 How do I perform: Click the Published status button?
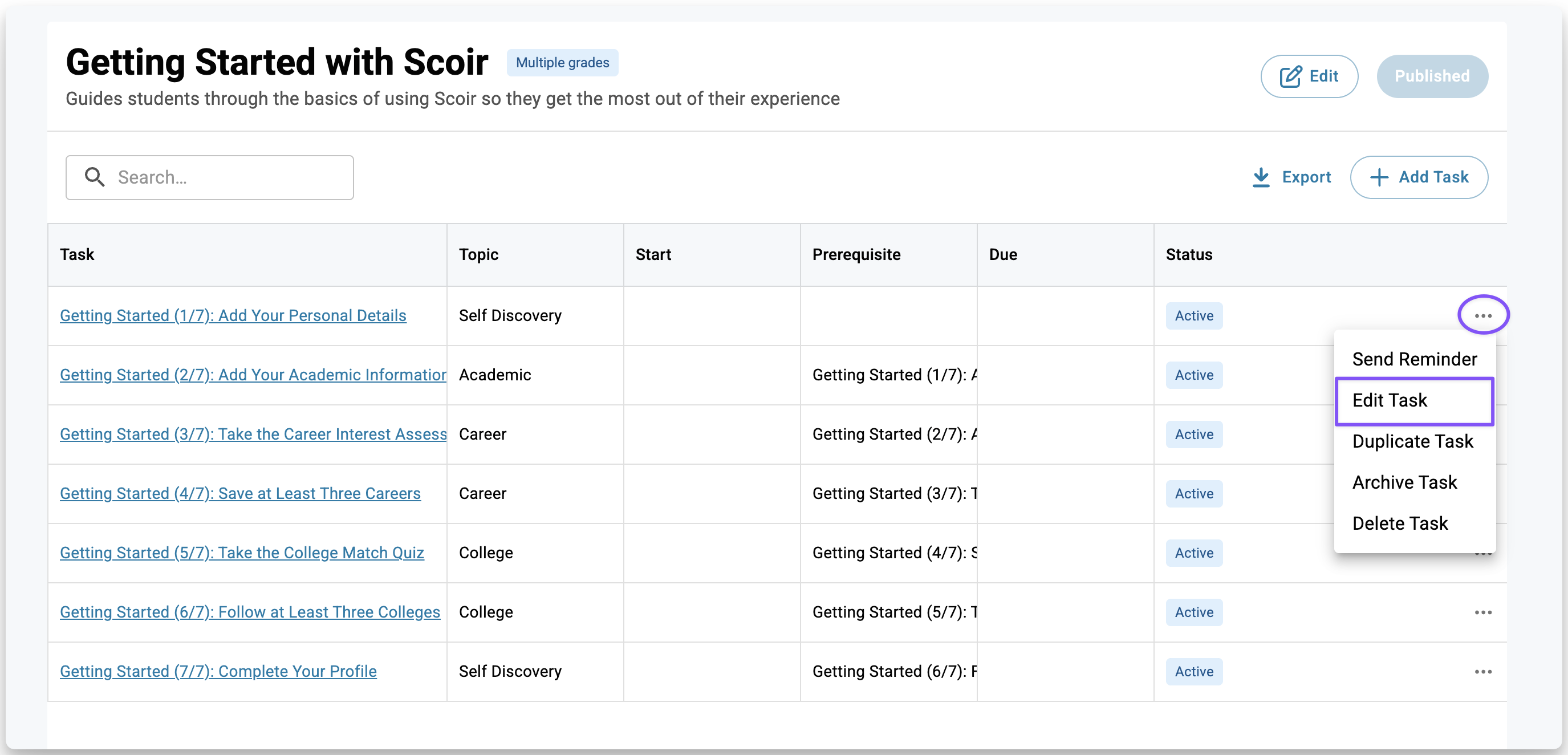coord(1432,76)
